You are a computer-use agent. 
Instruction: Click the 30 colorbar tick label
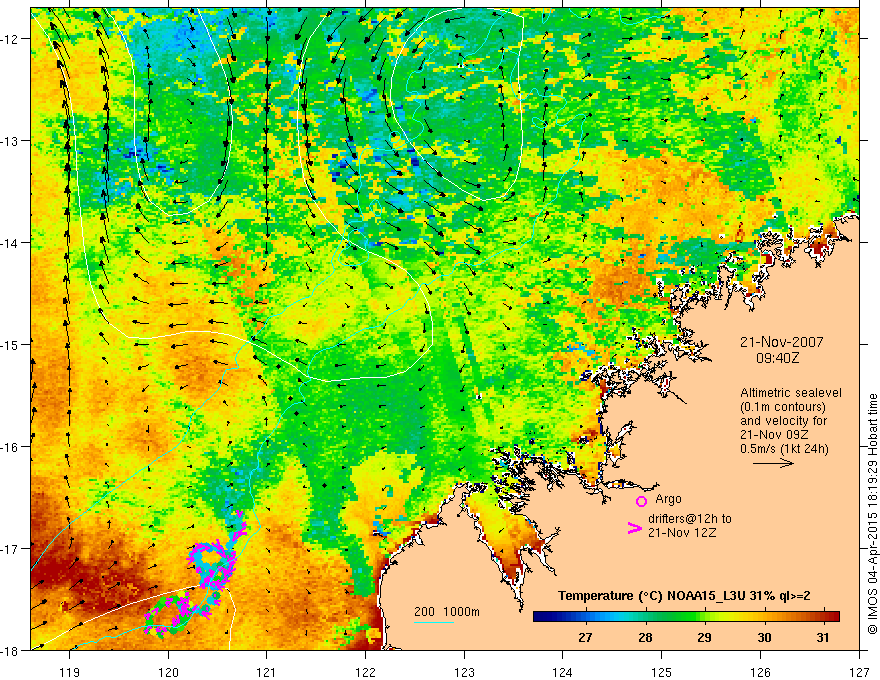pos(764,637)
